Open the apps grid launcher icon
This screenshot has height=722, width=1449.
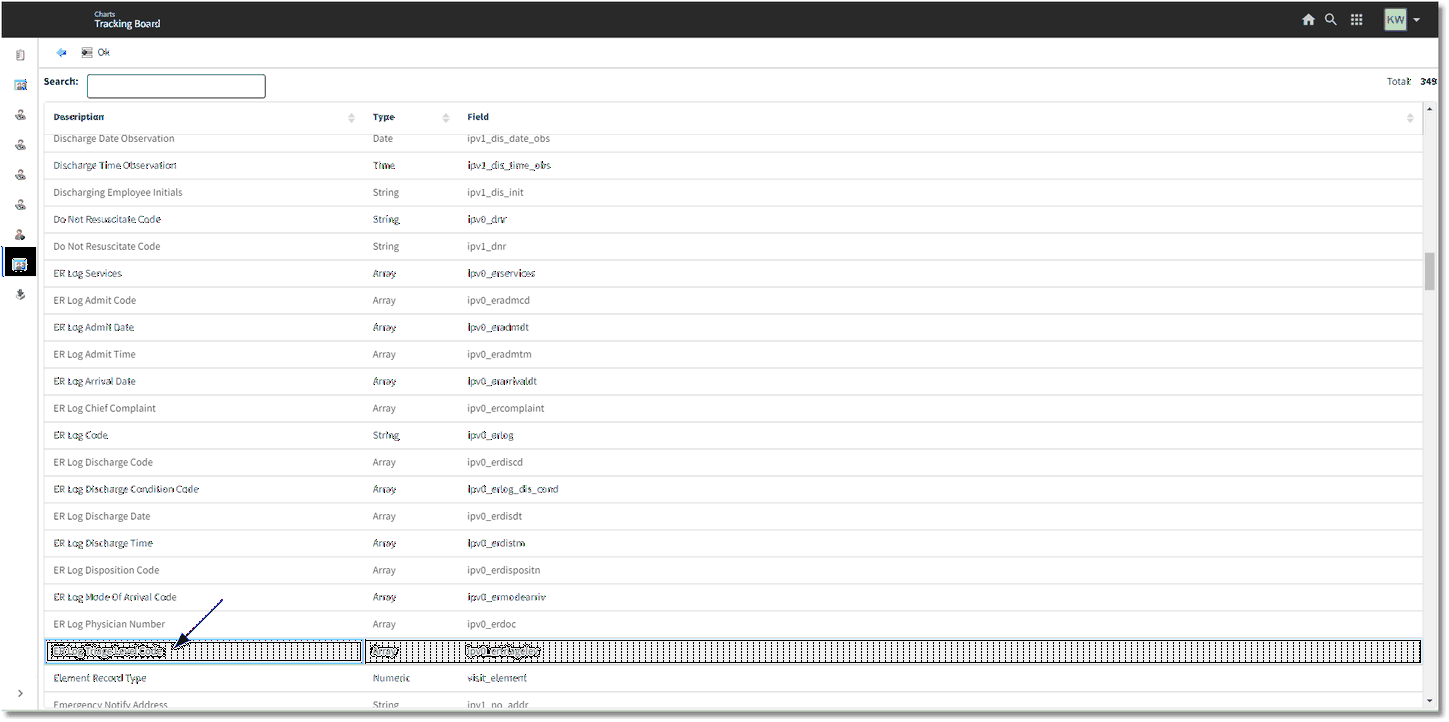[x=1357, y=19]
